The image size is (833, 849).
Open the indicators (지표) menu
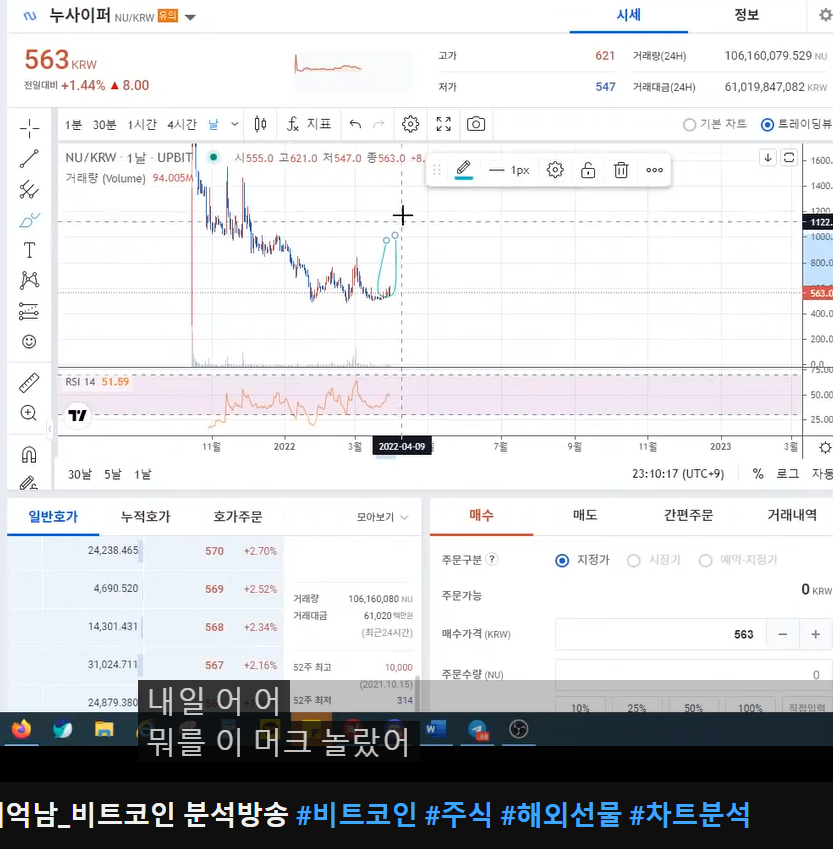pyautogui.click(x=309, y=124)
